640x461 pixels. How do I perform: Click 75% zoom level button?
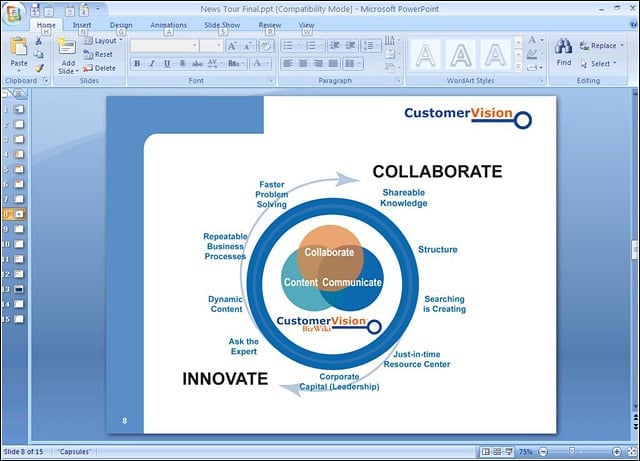[x=526, y=452]
